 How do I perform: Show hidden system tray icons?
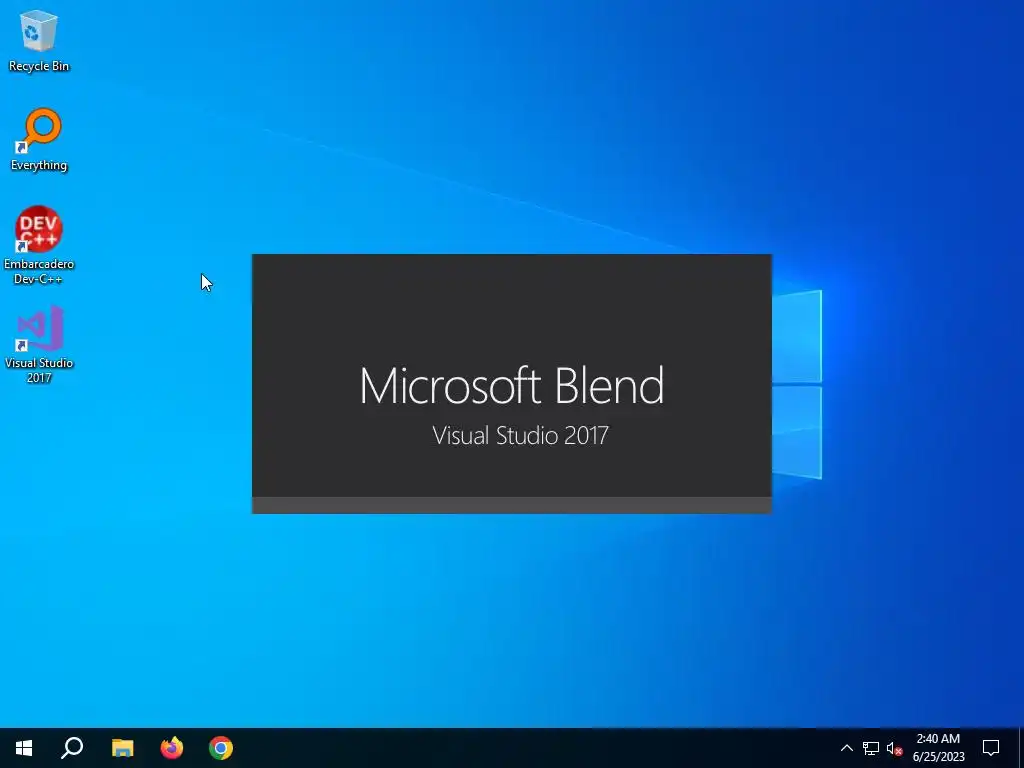click(x=846, y=748)
